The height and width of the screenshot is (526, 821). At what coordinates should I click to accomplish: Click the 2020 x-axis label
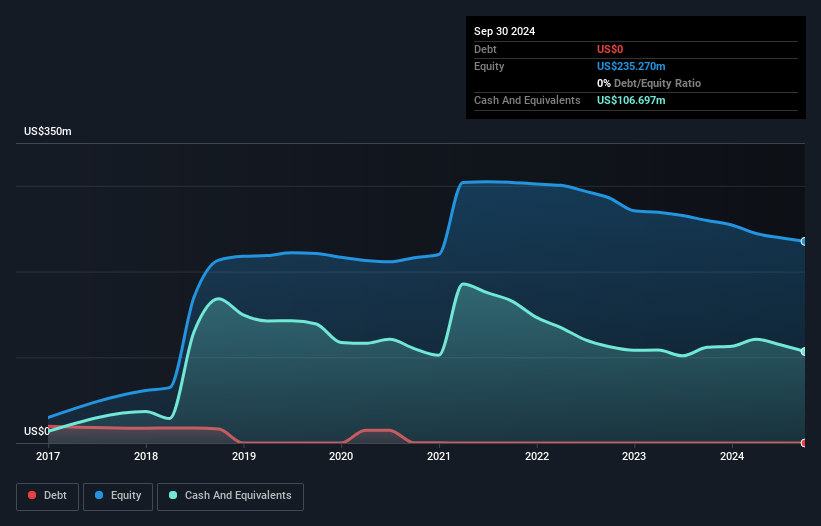pos(341,456)
